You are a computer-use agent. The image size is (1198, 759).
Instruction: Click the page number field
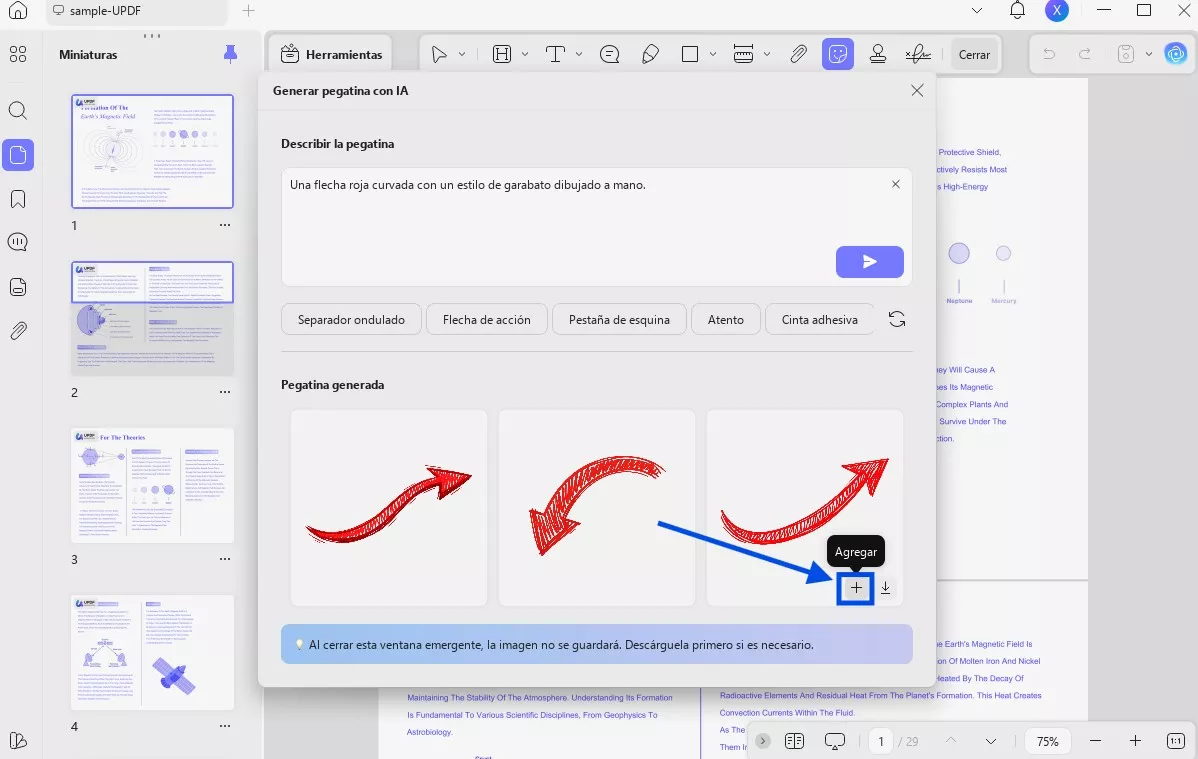(x=881, y=741)
